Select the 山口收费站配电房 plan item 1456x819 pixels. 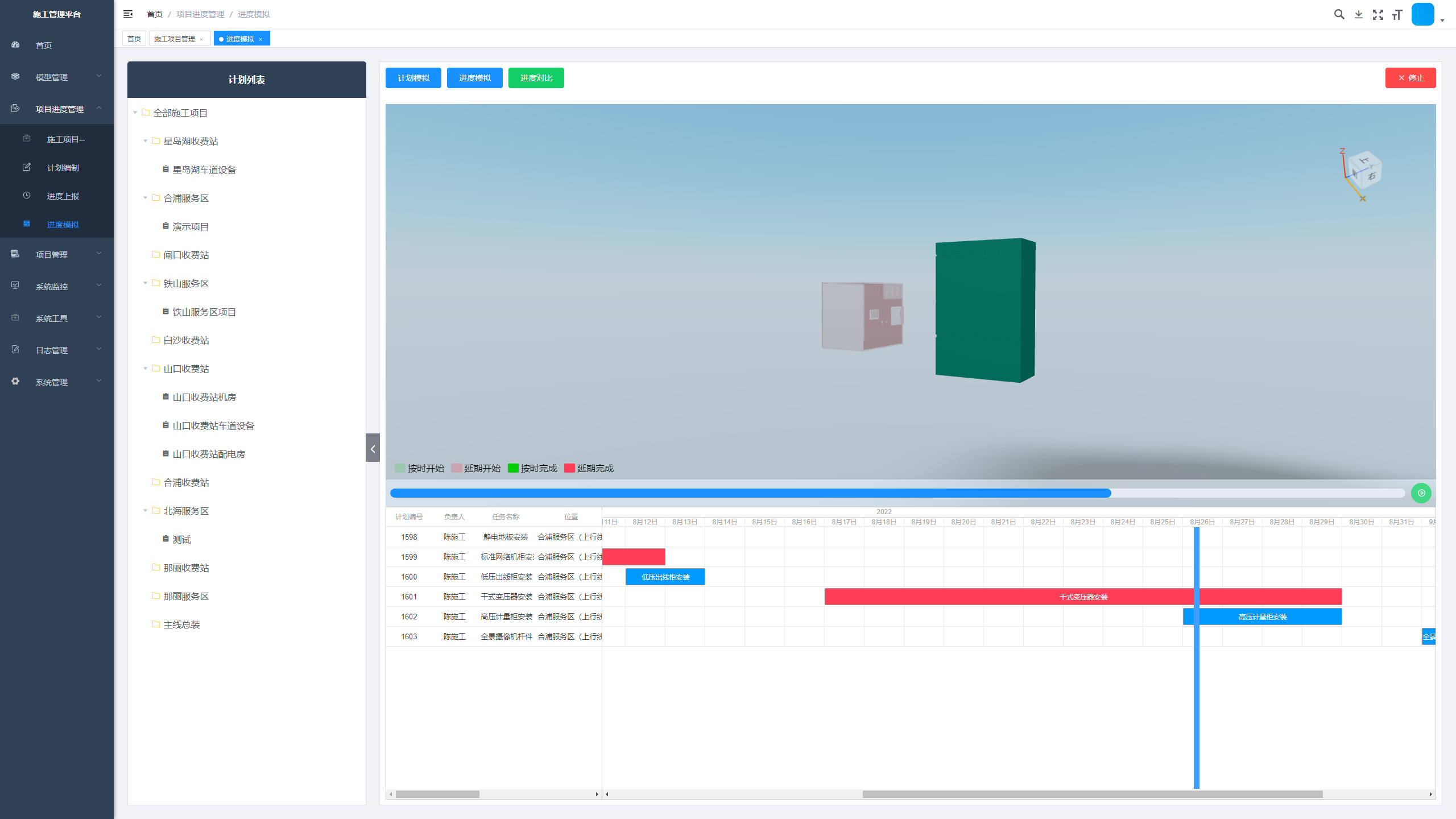click(209, 454)
